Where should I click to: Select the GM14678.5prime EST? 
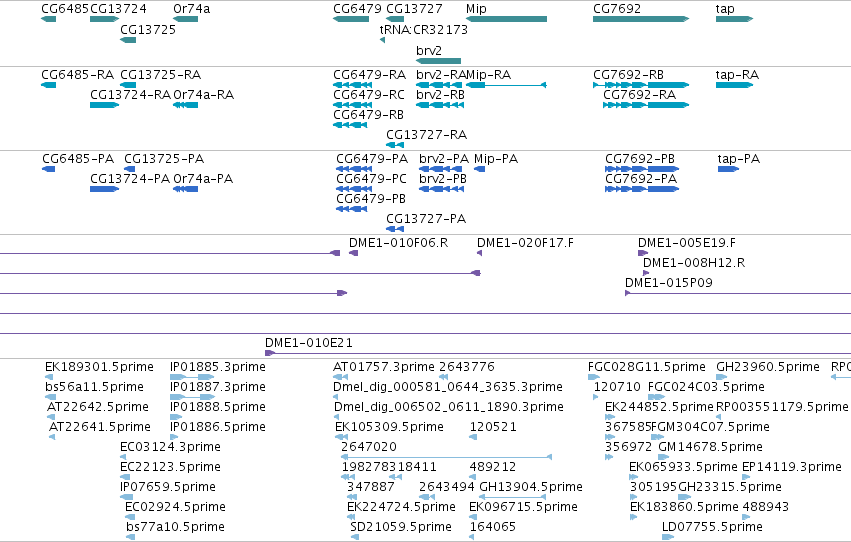[x=663, y=457]
